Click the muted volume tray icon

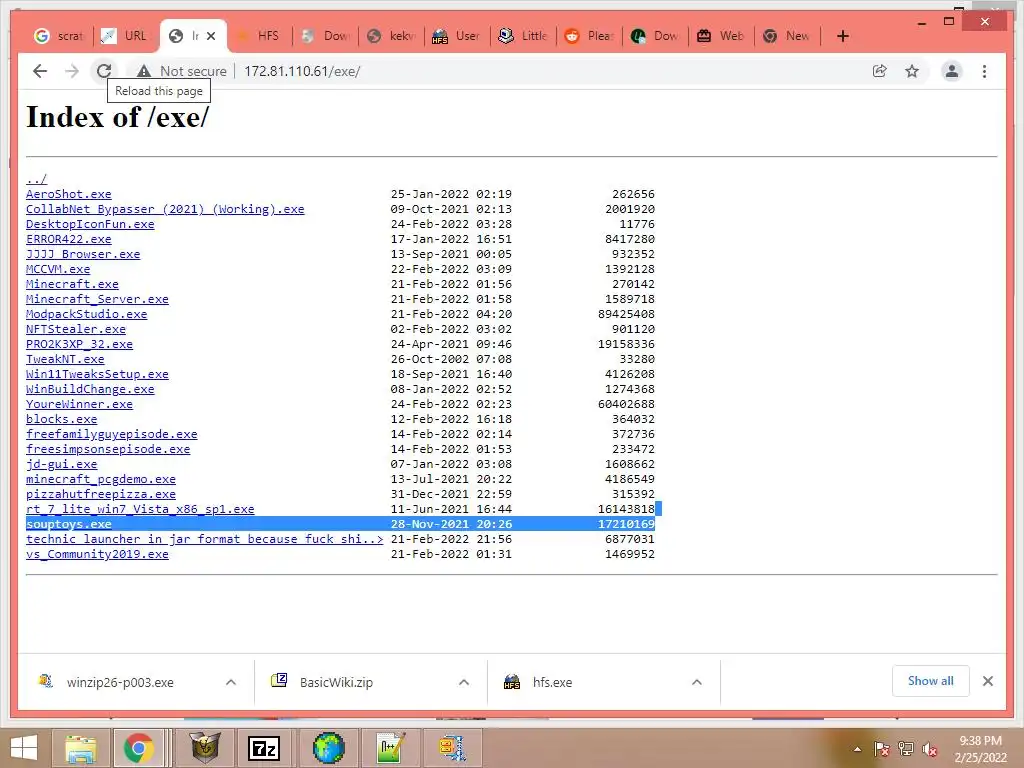tap(930, 749)
